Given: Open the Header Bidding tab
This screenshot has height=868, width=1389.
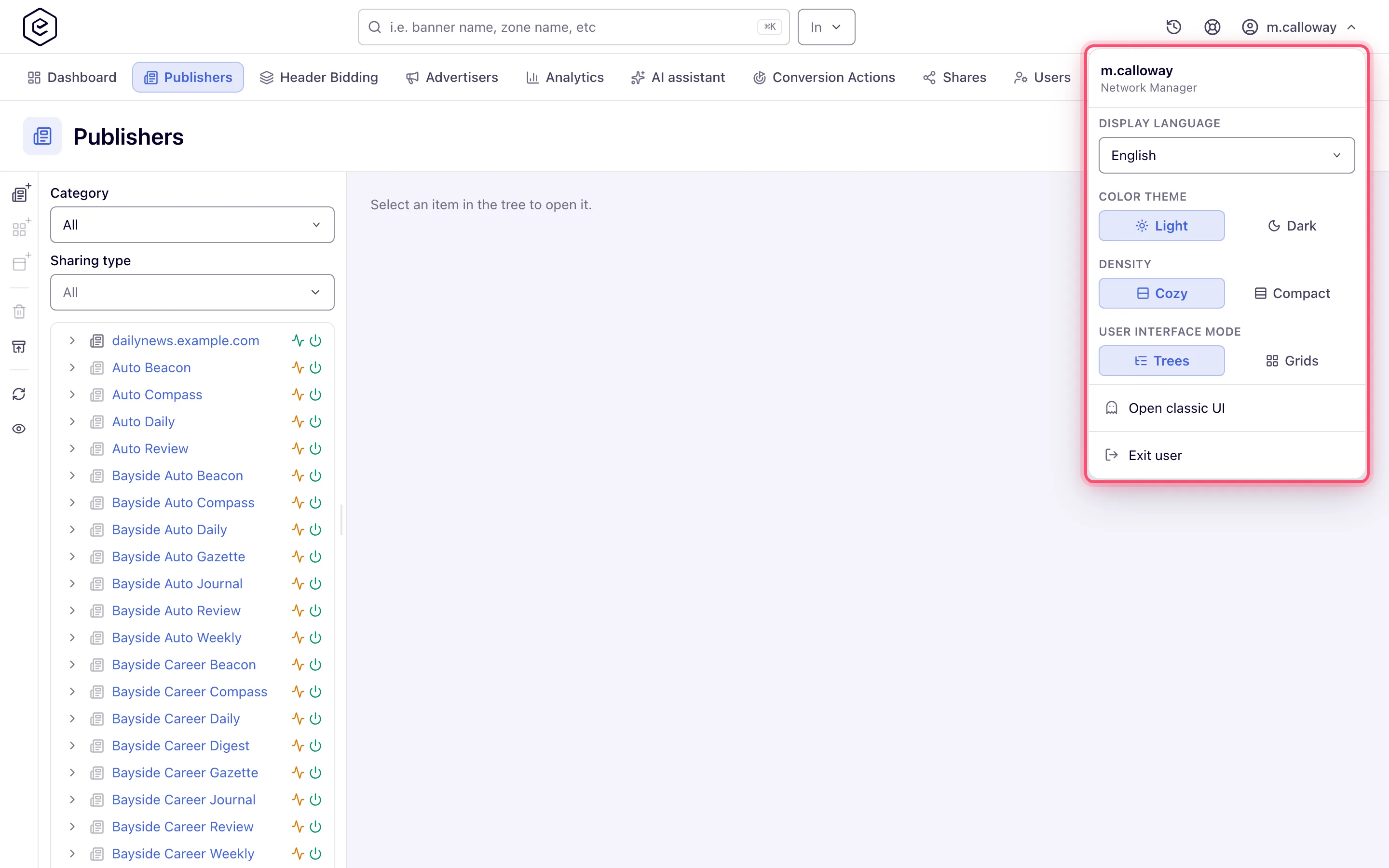Looking at the screenshot, I should click(318, 77).
